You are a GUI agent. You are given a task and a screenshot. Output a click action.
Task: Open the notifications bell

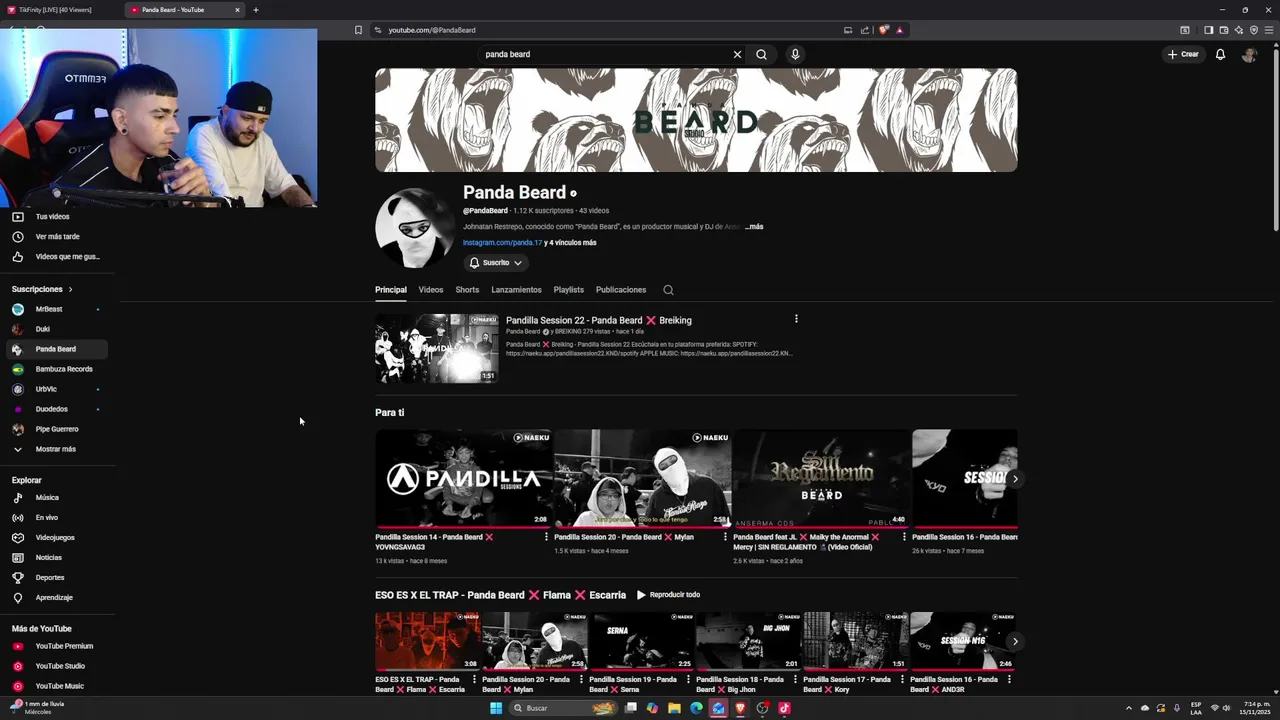tap(1220, 54)
